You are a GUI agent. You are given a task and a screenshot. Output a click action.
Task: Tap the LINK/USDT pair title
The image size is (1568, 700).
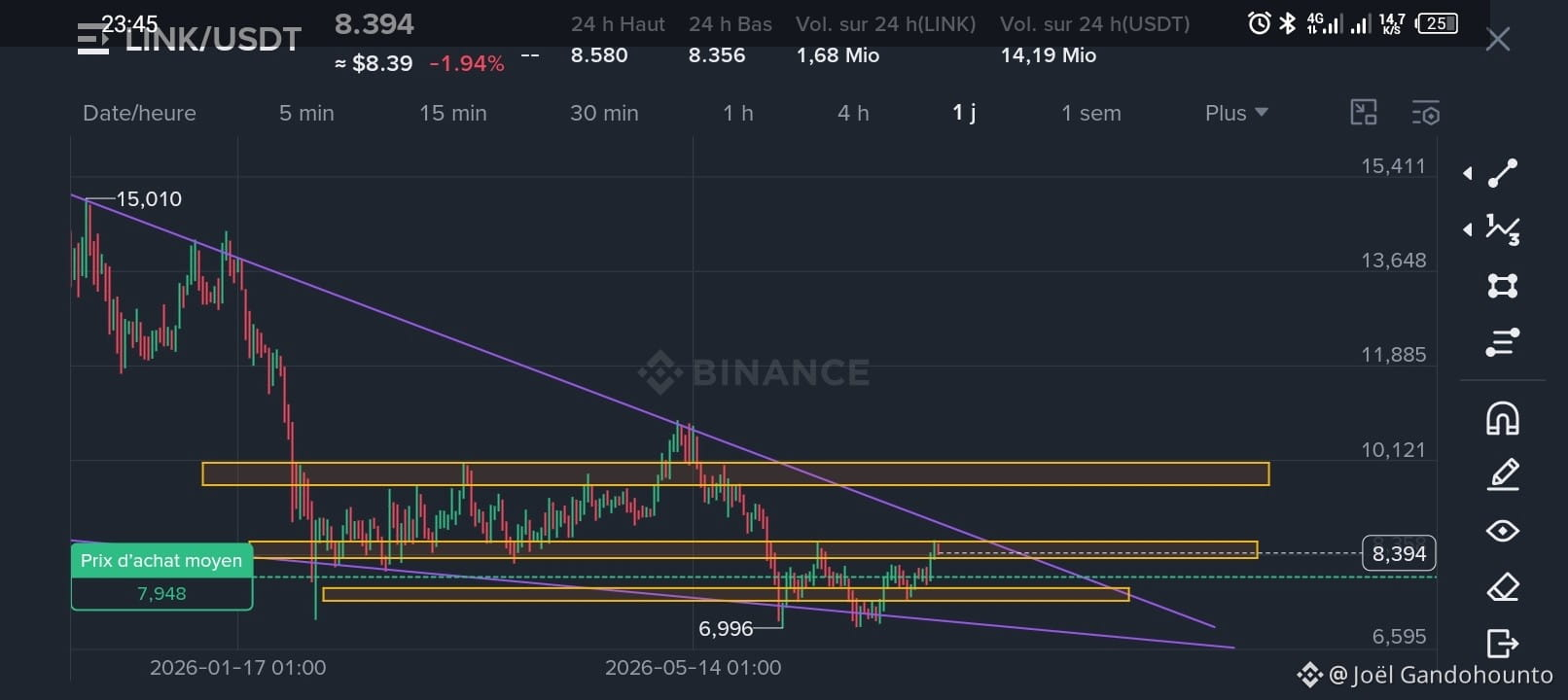pos(213,40)
